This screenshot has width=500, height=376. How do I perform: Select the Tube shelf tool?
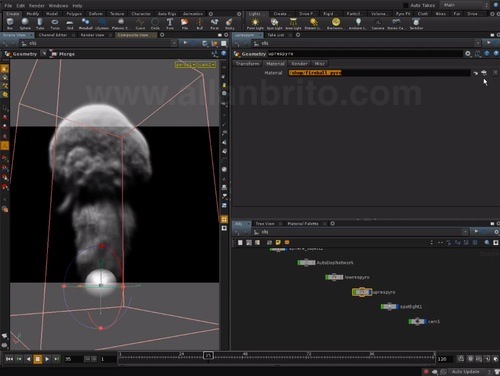tap(40, 23)
